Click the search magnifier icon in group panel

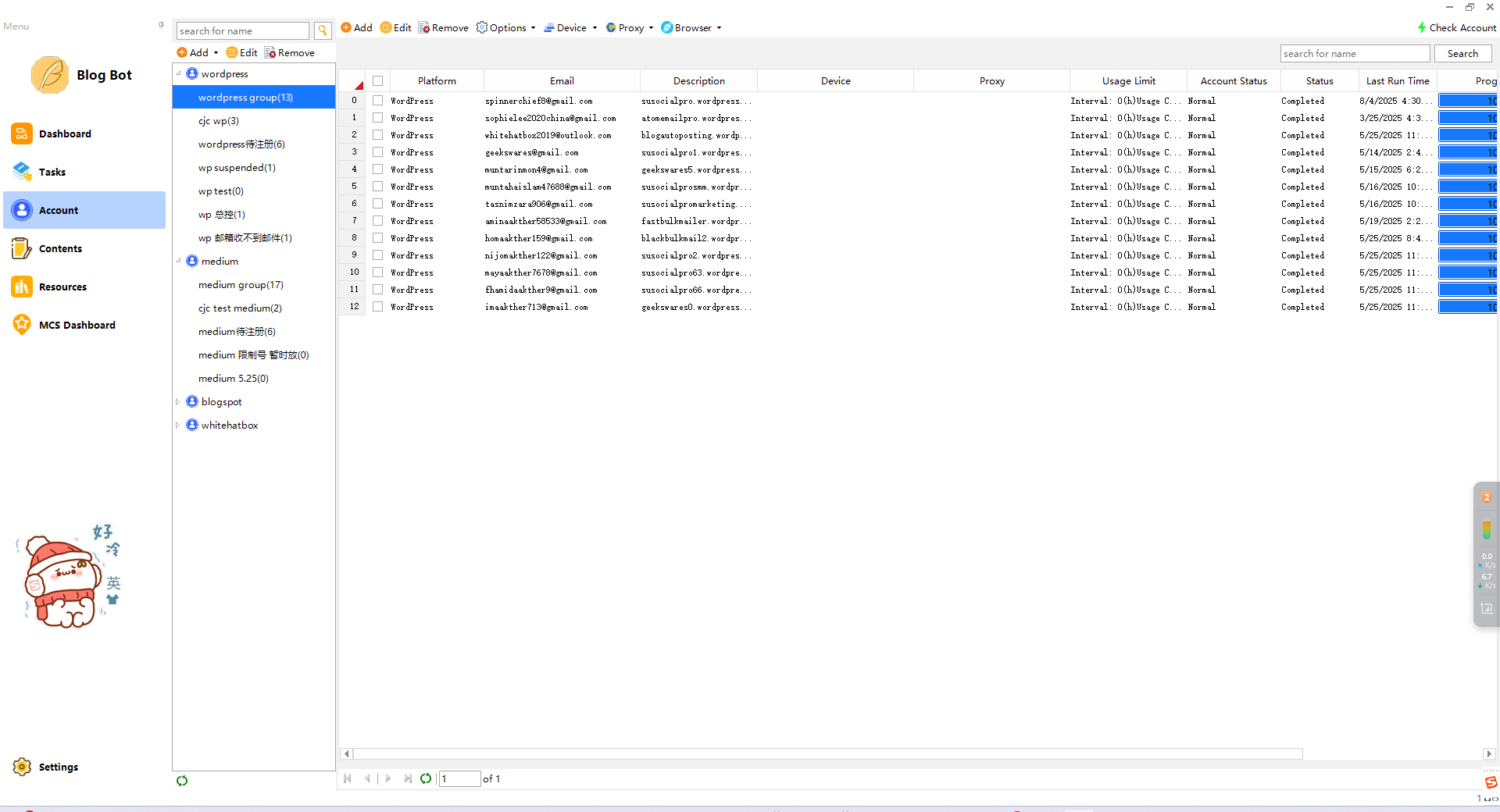tap(322, 30)
